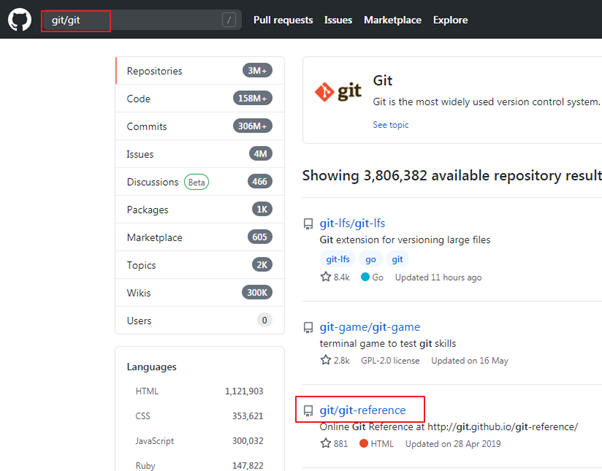Click Updated on 28 Apr 2019 text
602x471 pixels.
click(453, 444)
